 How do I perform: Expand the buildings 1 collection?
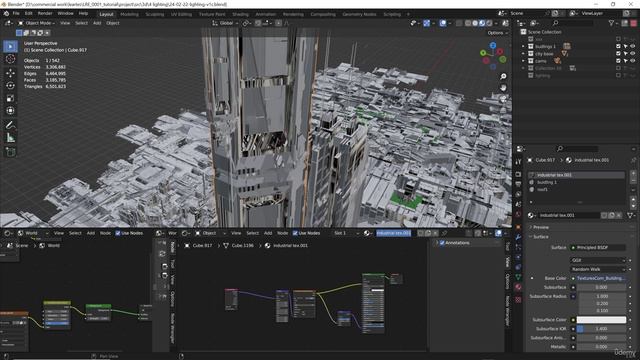point(523,46)
